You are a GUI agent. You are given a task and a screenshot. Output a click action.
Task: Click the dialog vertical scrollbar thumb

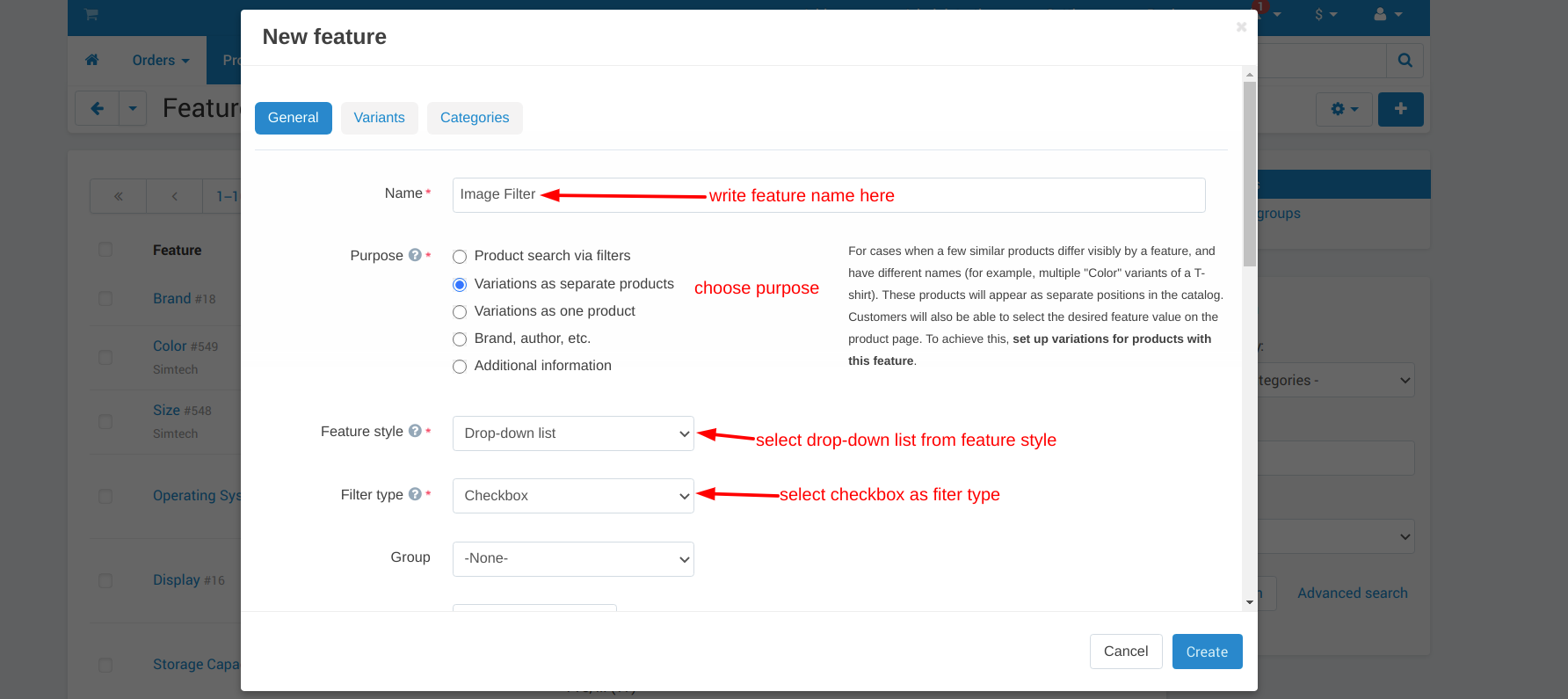(1249, 174)
